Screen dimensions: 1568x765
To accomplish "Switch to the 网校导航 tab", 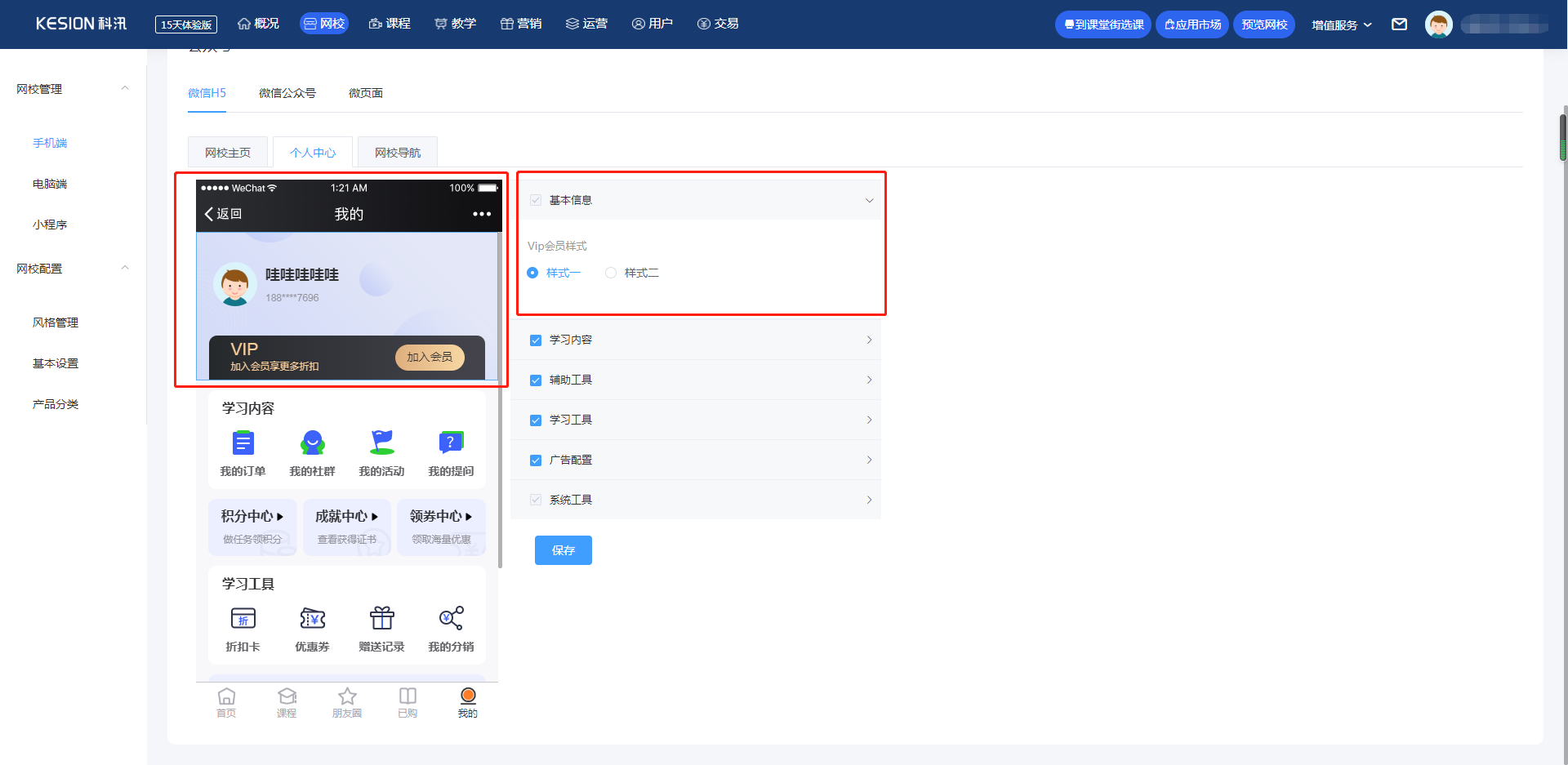I will click(x=398, y=153).
